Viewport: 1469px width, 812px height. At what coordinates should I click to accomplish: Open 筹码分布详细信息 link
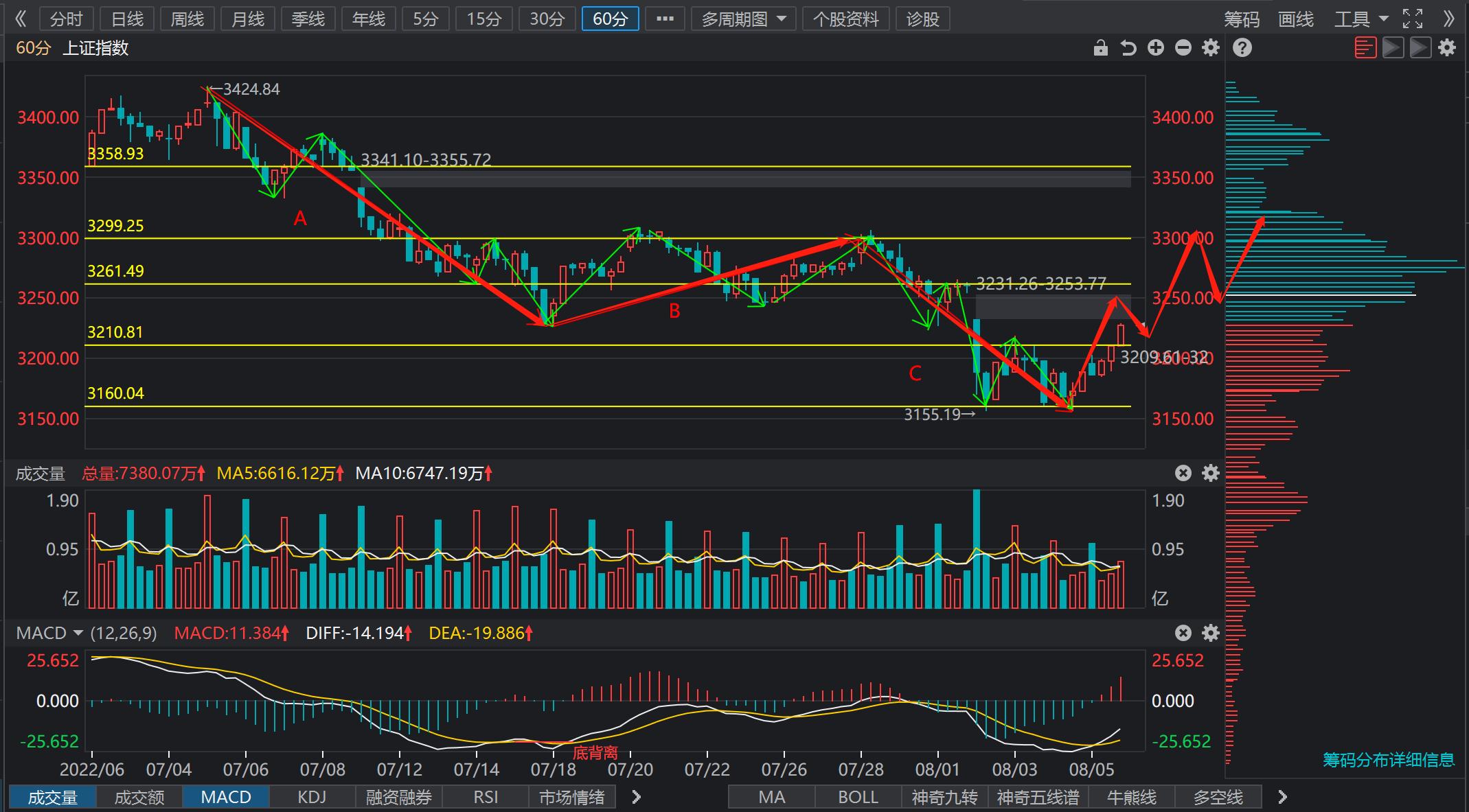pos(1389,760)
